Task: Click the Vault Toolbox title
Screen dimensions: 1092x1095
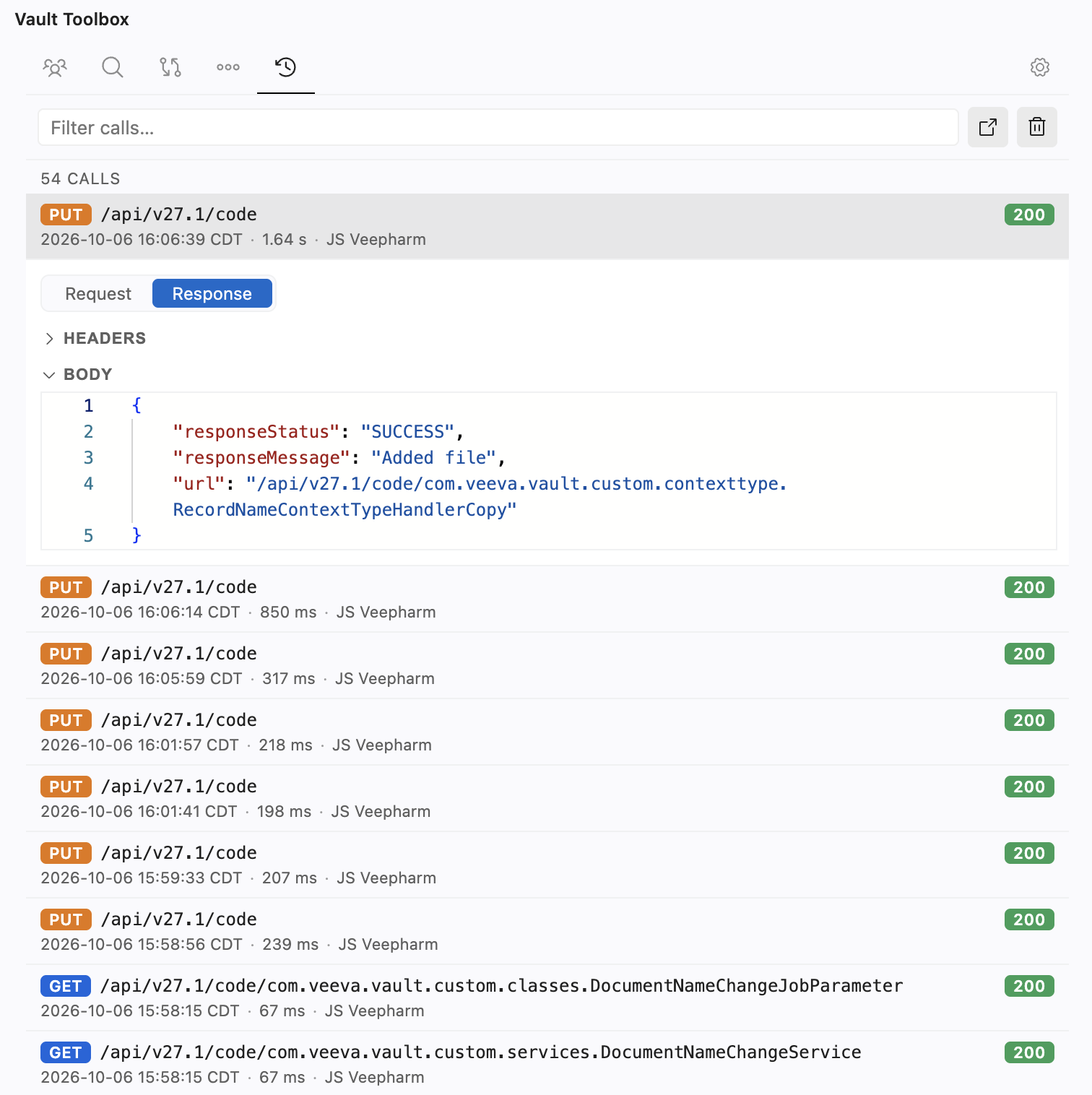Action: coord(71,20)
